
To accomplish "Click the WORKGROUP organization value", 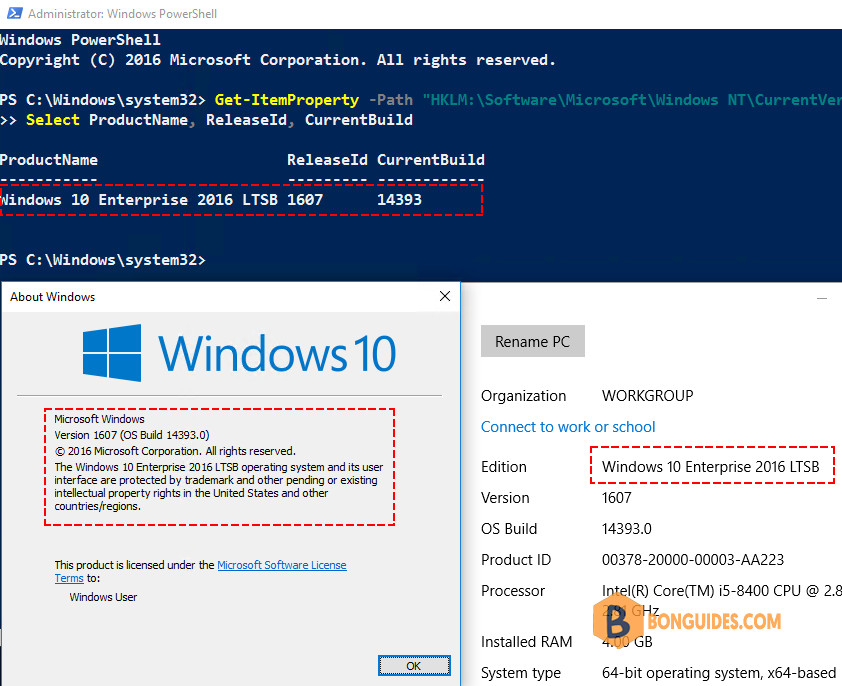I will (x=648, y=396).
